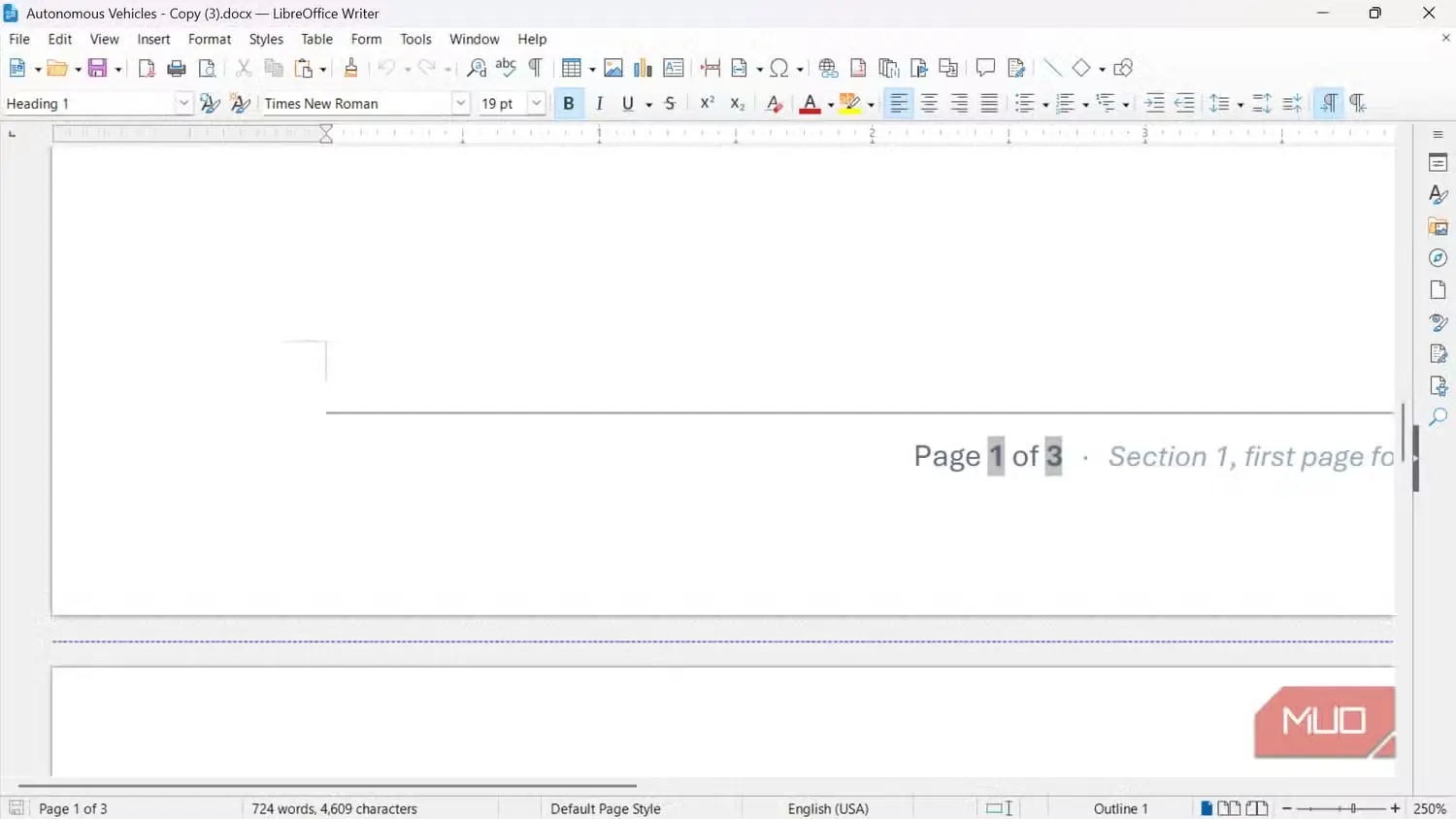Export directly as PDF
The width and height of the screenshot is (1456, 819).
pos(147,68)
